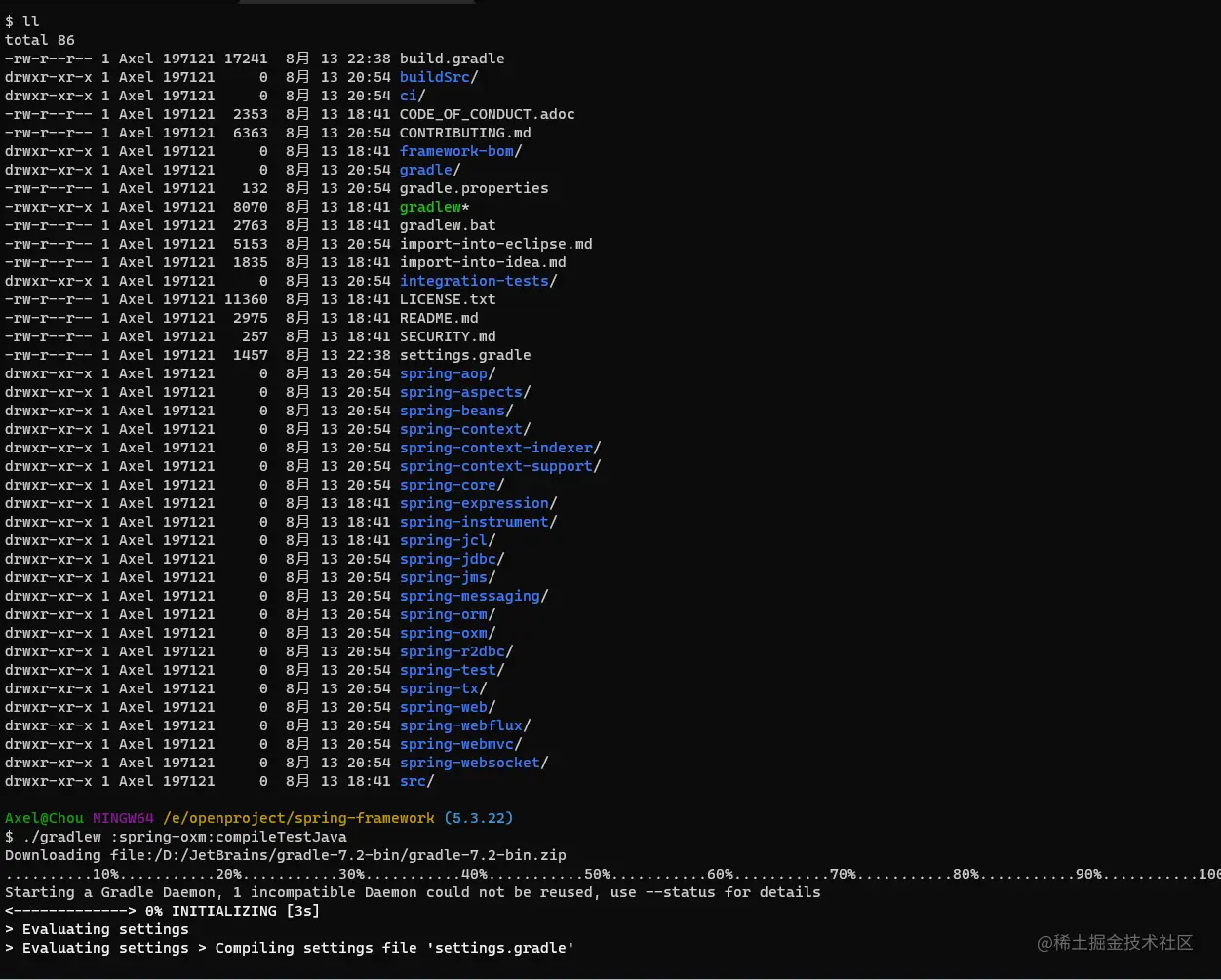The height and width of the screenshot is (980, 1221).
Task: Click the purple MINGW64 prompt label
Action: point(123,818)
